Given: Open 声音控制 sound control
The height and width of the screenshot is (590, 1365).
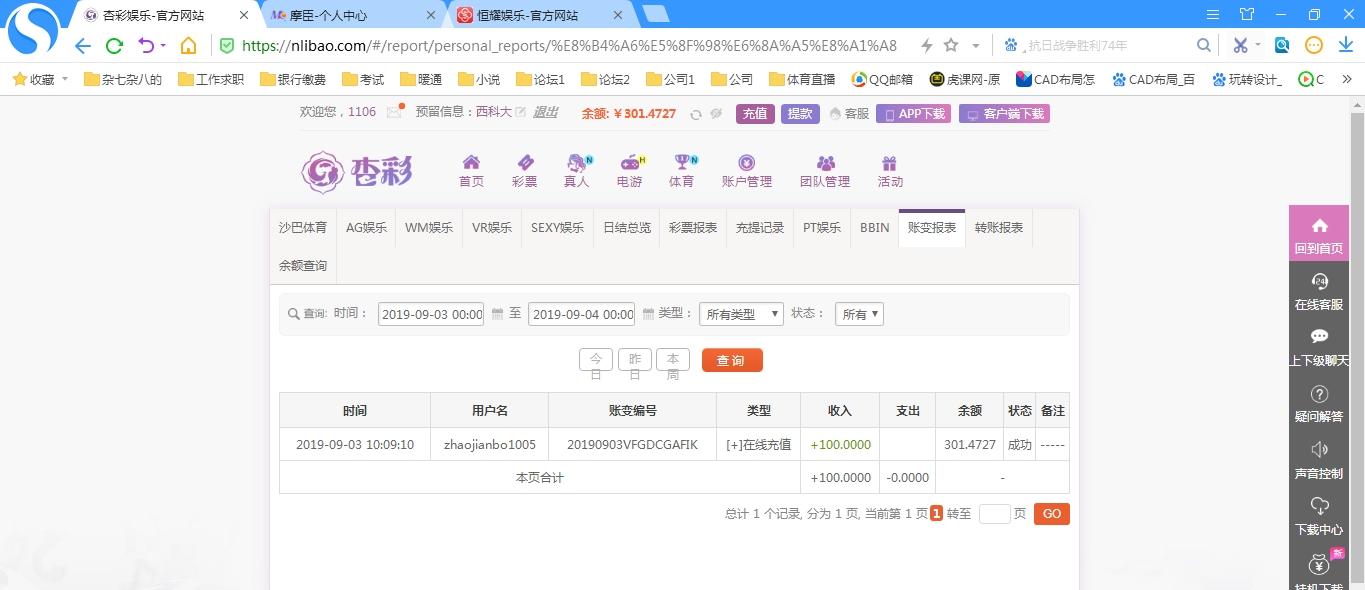Looking at the screenshot, I should 1318,460.
